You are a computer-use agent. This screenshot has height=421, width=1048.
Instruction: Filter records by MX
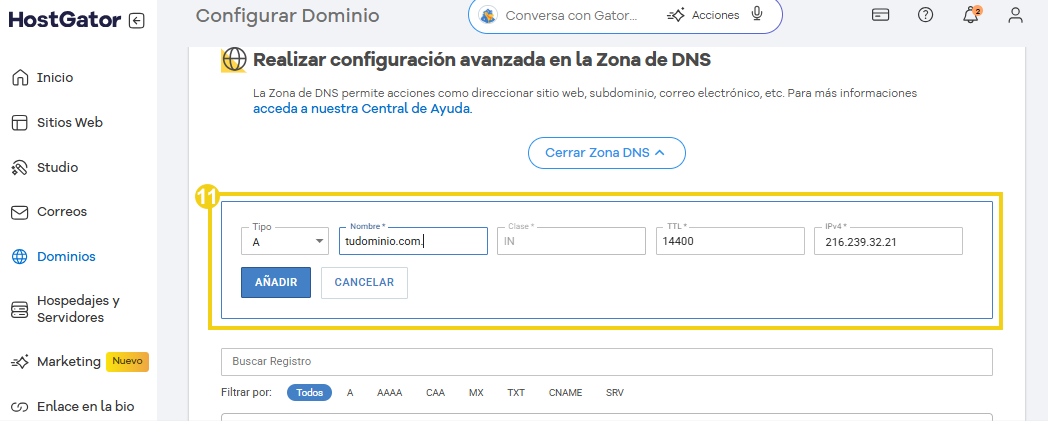tap(476, 393)
